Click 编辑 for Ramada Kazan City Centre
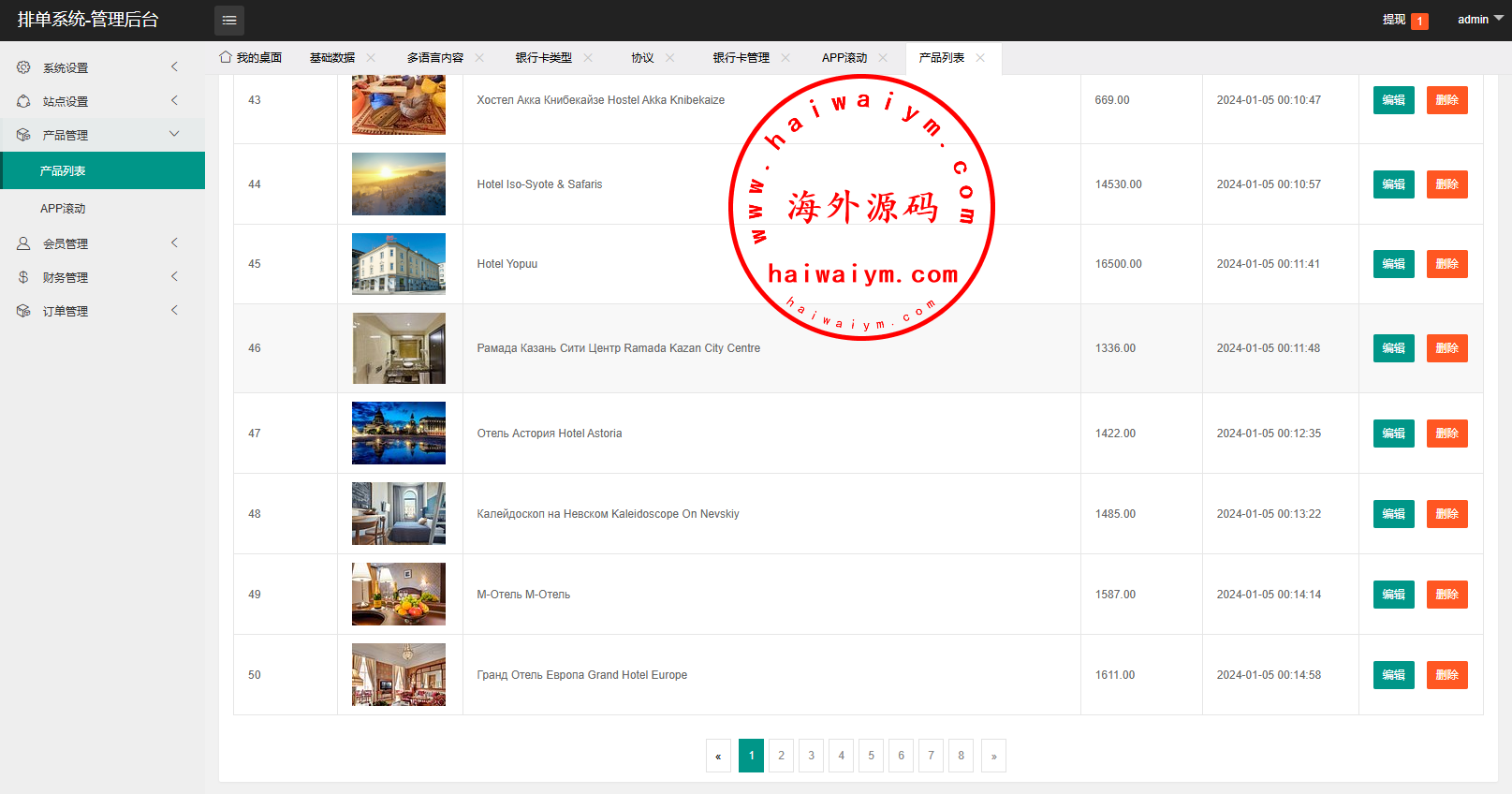Image resolution: width=1512 pixels, height=794 pixels. 1394,348
